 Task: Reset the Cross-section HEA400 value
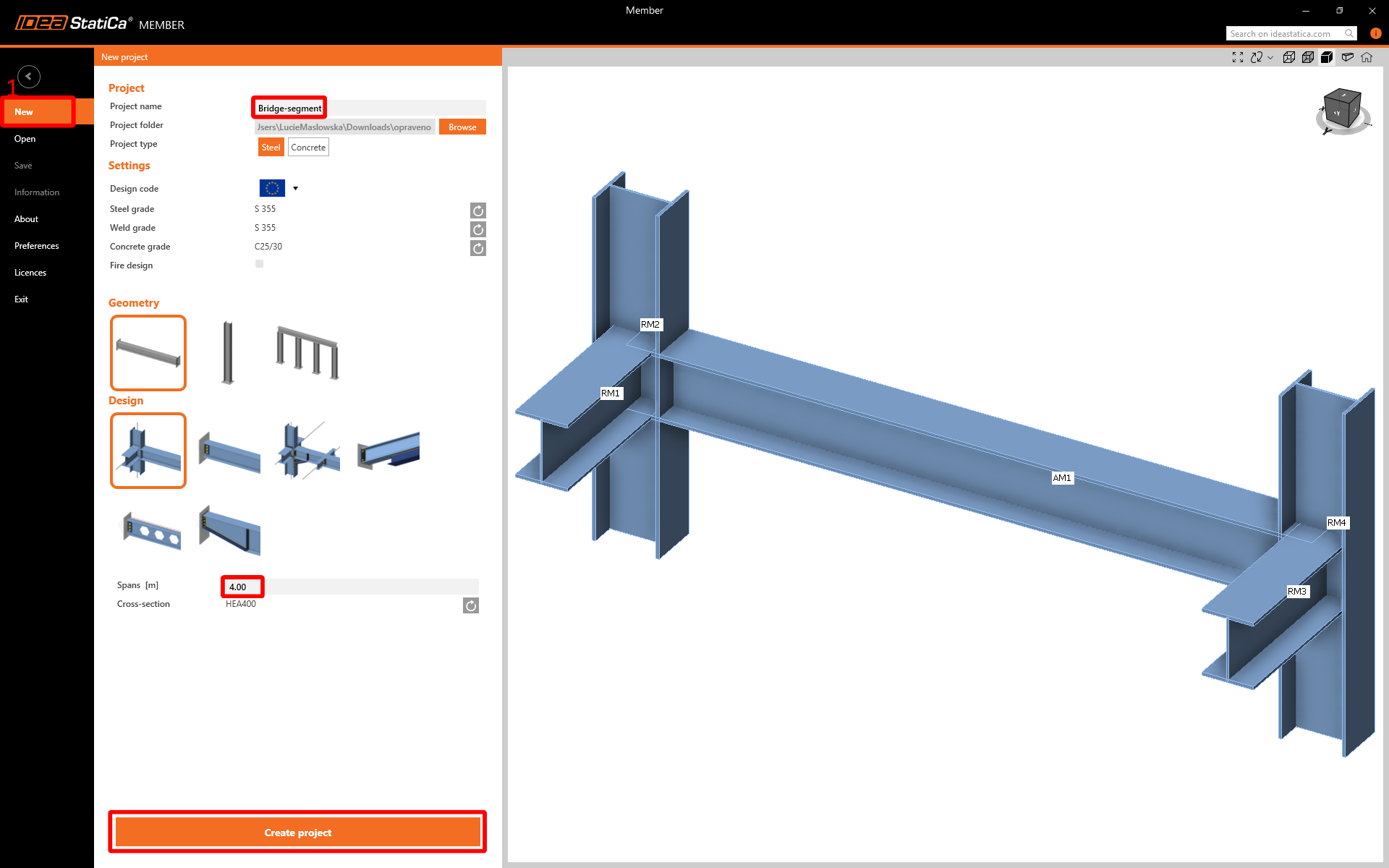(470, 605)
